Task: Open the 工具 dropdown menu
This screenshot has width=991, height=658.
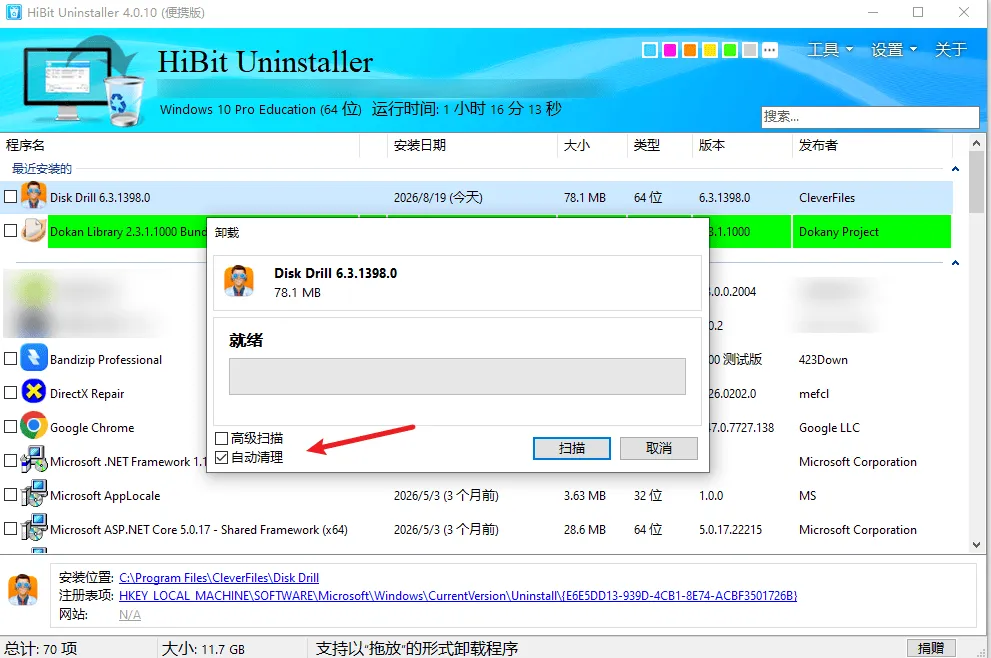Action: coord(830,49)
